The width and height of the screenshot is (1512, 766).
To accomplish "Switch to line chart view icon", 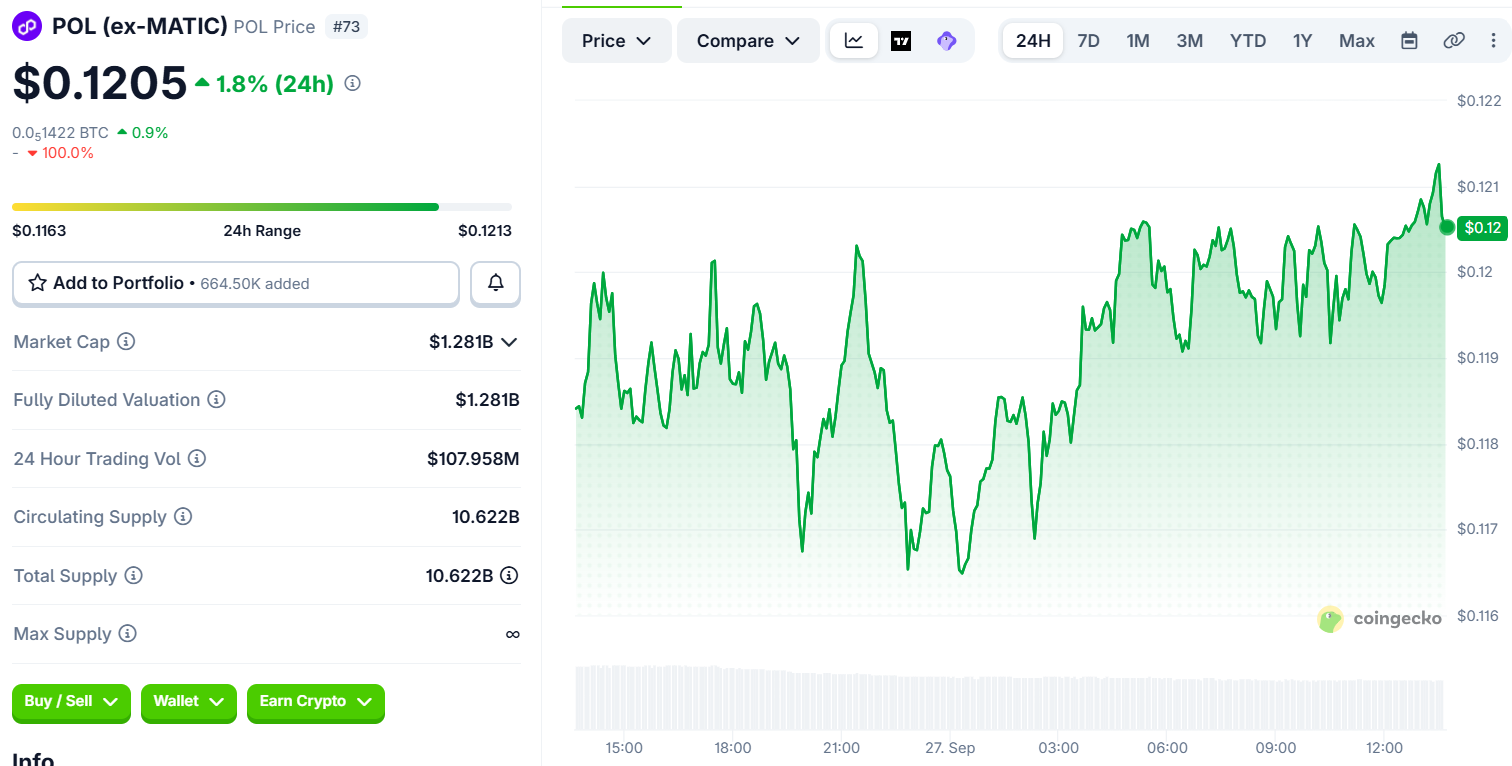I will tap(854, 41).
